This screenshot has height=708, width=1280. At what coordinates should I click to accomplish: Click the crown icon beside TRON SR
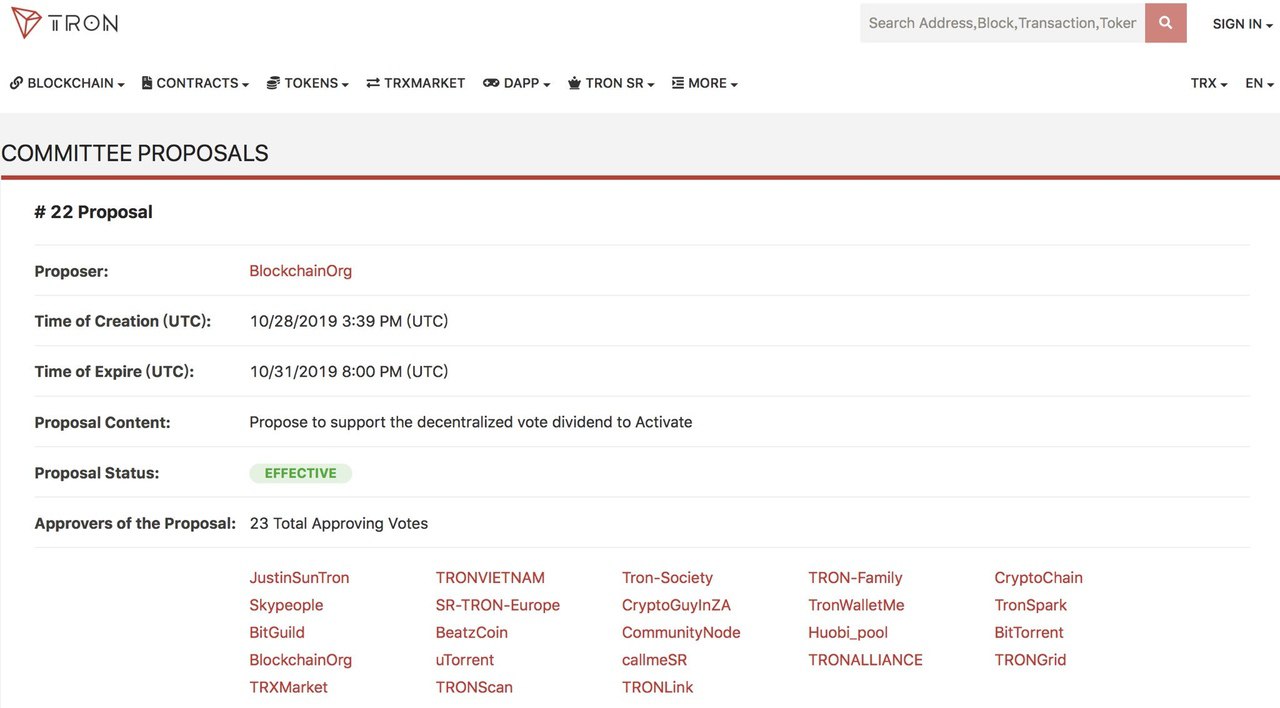574,83
